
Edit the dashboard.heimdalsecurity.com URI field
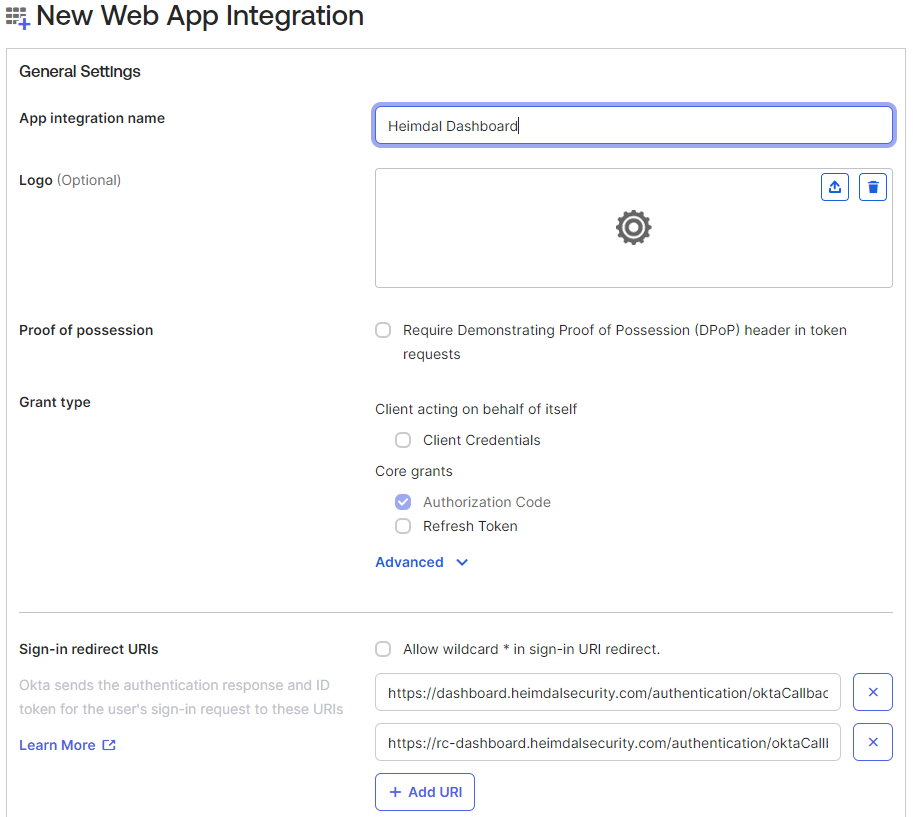coord(607,692)
